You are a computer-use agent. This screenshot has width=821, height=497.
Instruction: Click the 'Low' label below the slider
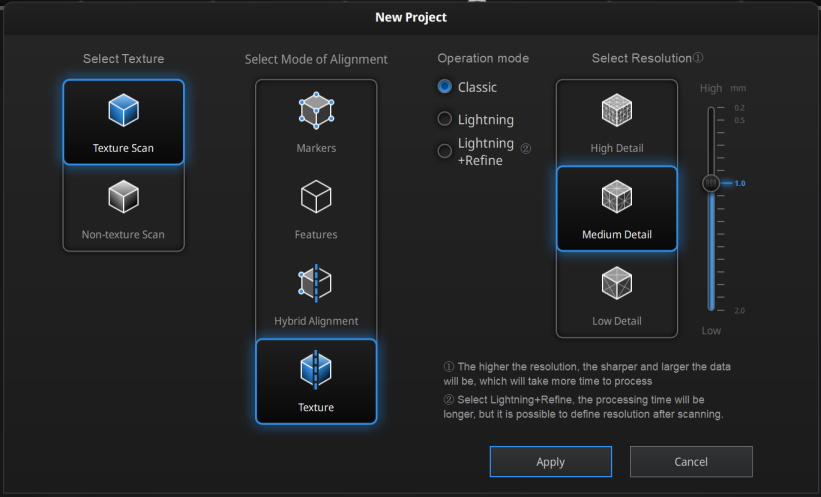pos(711,330)
